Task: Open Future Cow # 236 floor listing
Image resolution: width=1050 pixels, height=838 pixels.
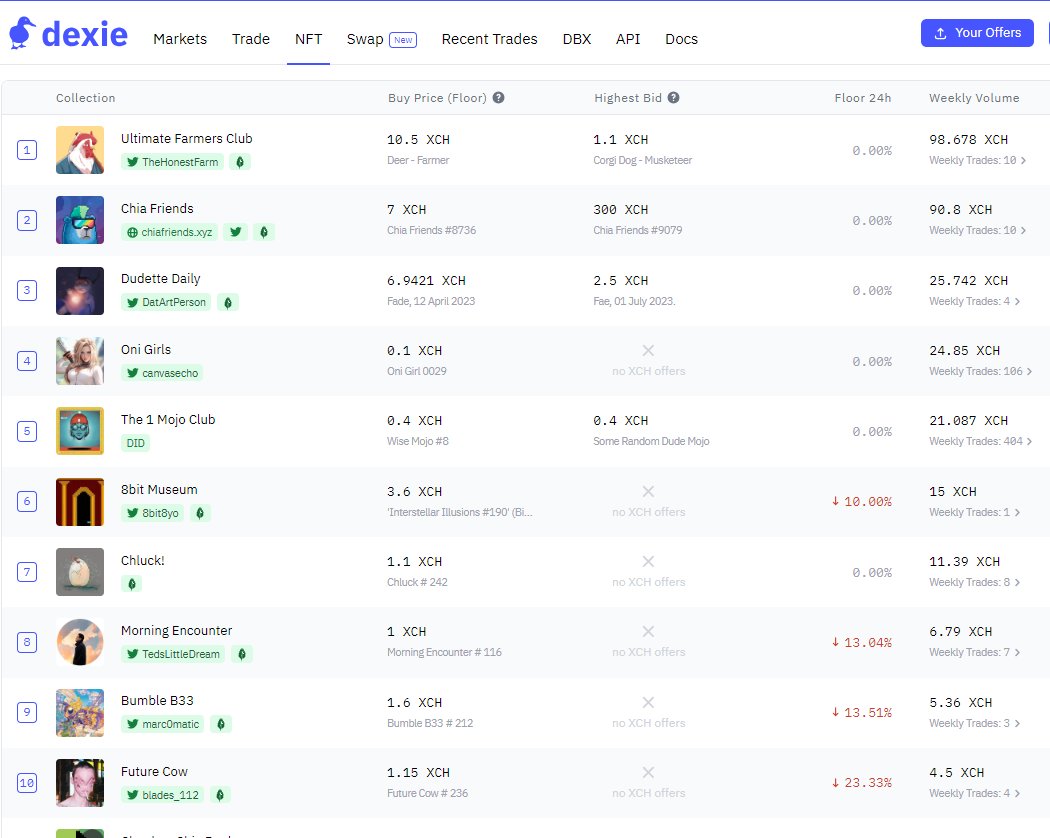Action: 427,793
